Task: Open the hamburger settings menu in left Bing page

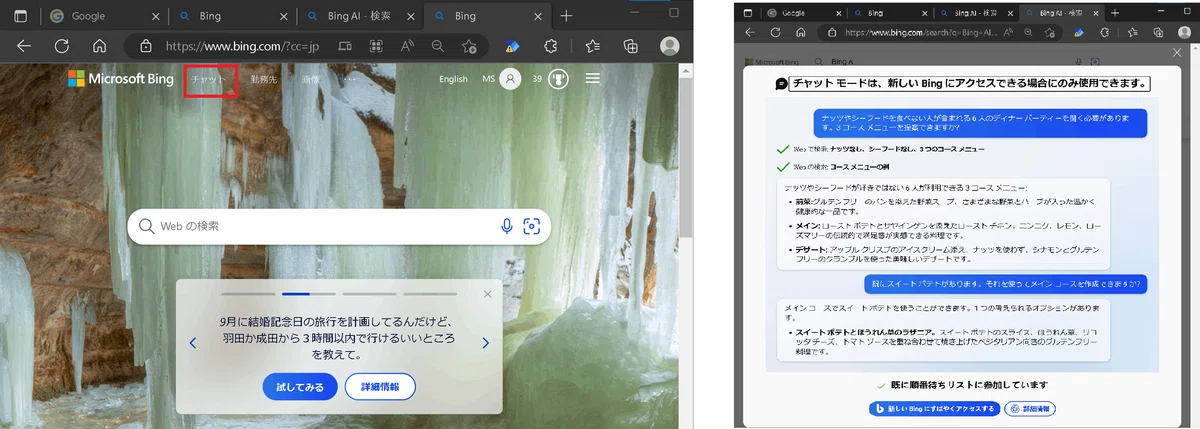Action: click(593, 79)
